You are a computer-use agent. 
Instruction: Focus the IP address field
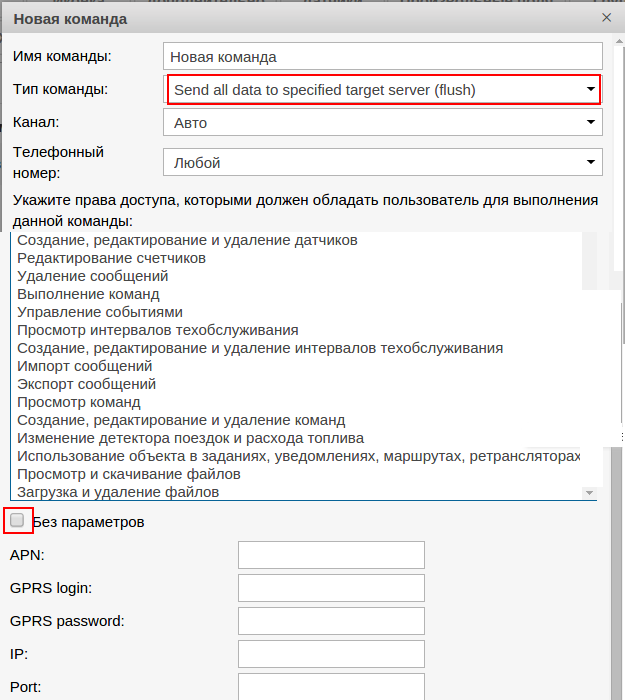pyautogui.click(x=331, y=654)
